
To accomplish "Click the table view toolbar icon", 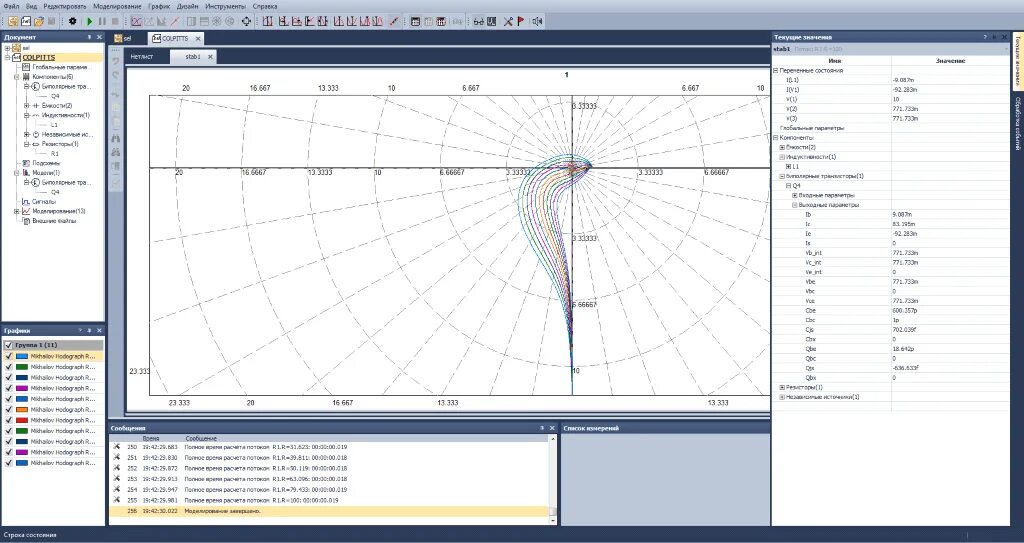I will [x=415, y=22].
